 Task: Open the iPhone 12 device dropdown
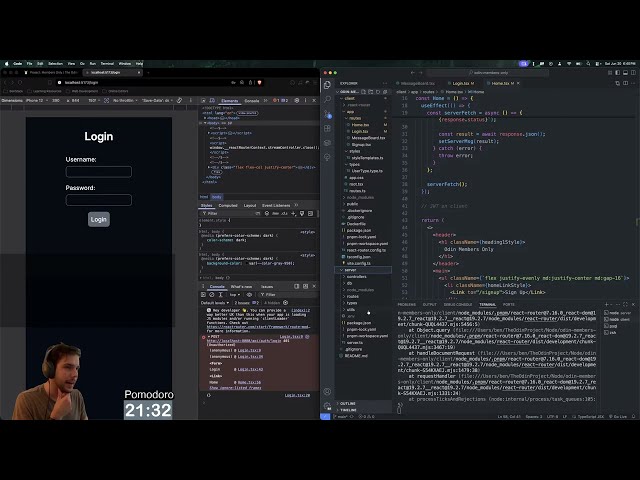coord(38,100)
